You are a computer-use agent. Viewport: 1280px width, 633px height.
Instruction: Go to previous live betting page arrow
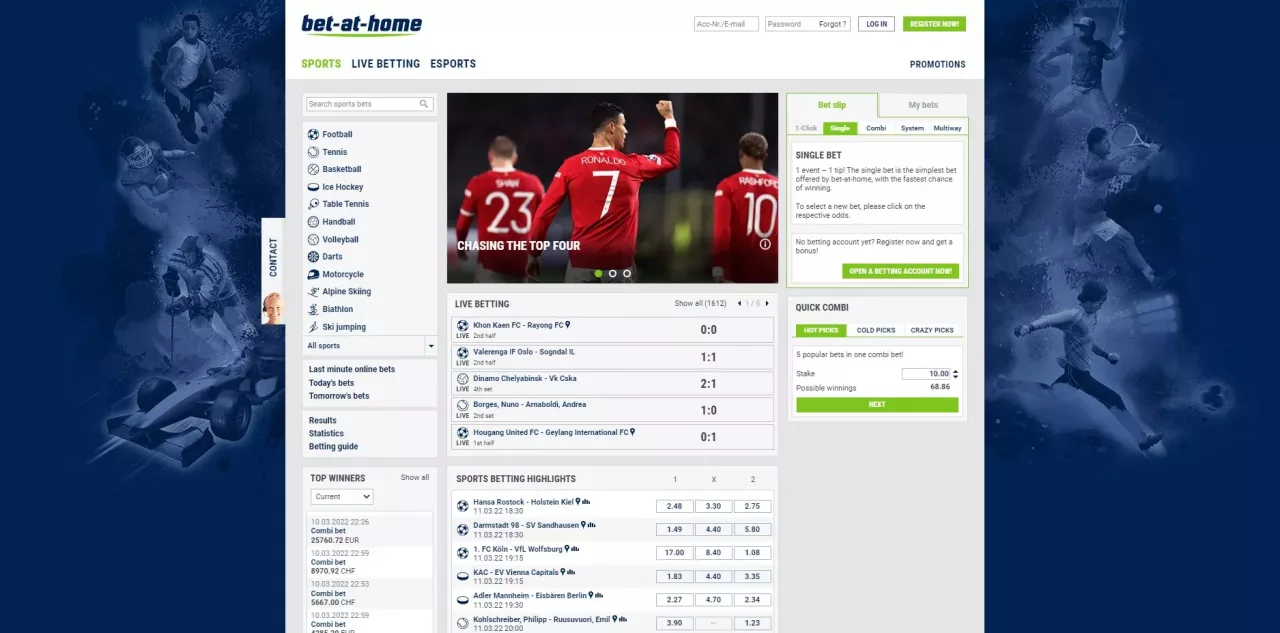tap(739, 303)
